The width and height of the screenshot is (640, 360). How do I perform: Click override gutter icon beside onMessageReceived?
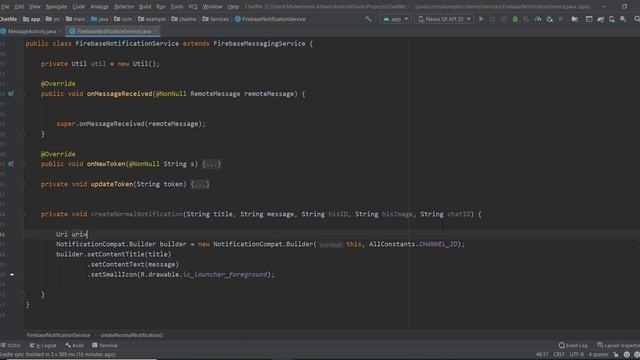point(11,93)
